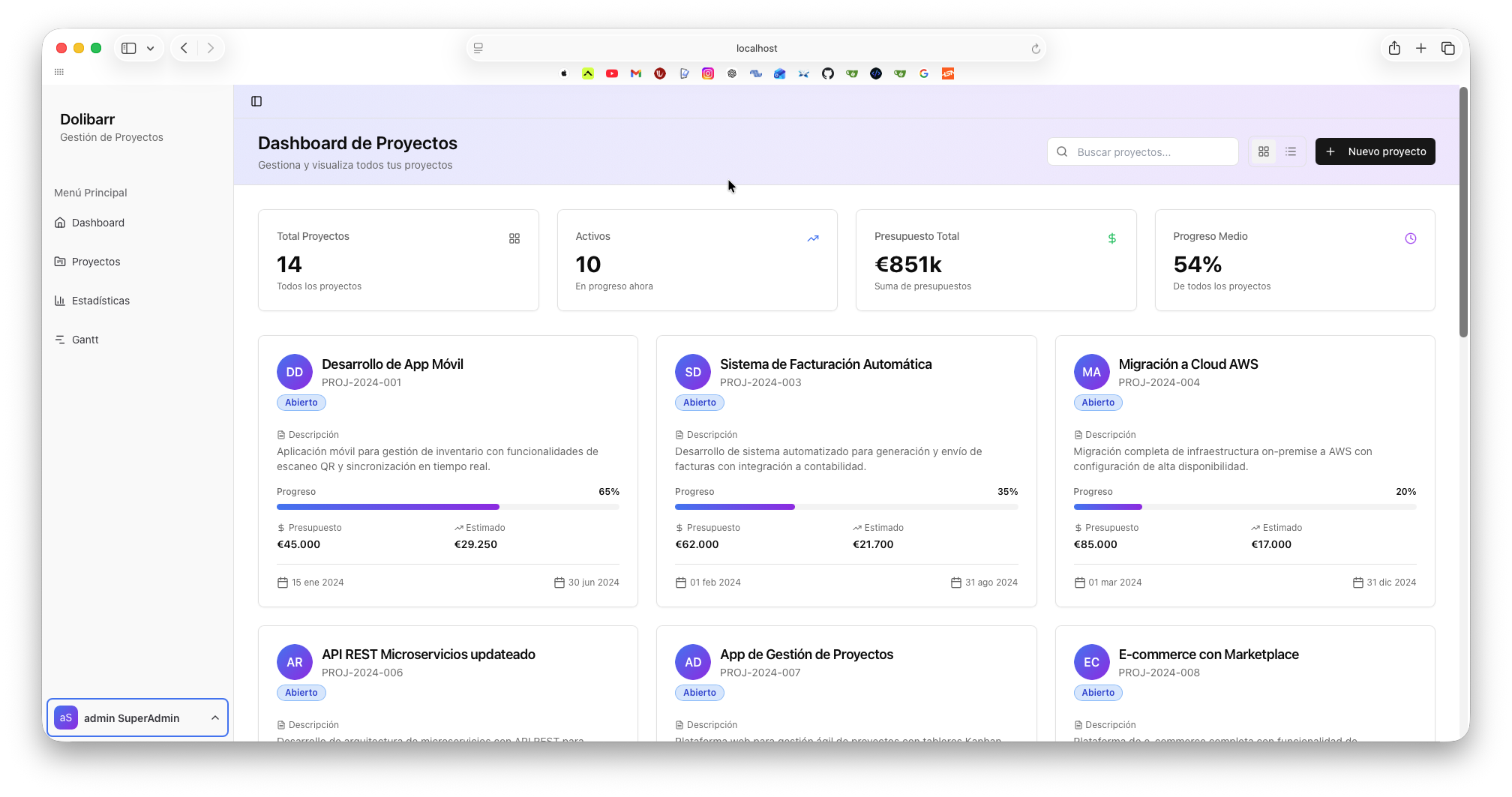Click the page reader icon in address bar

pyautogui.click(x=478, y=48)
